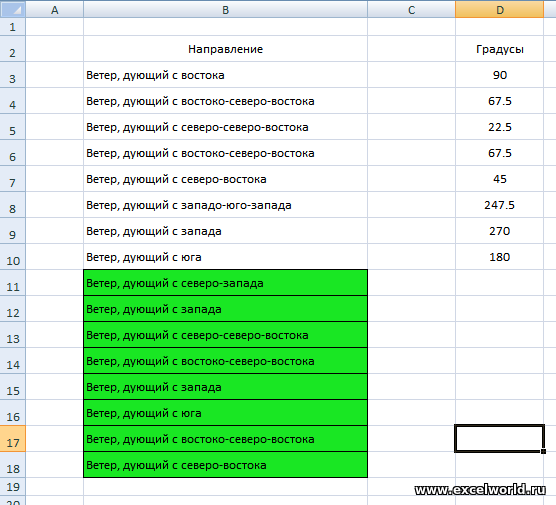Open the www.excelworld.ru watermark link
Viewport: 556px width, 505px height.
pyautogui.click(x=480, y=490)
